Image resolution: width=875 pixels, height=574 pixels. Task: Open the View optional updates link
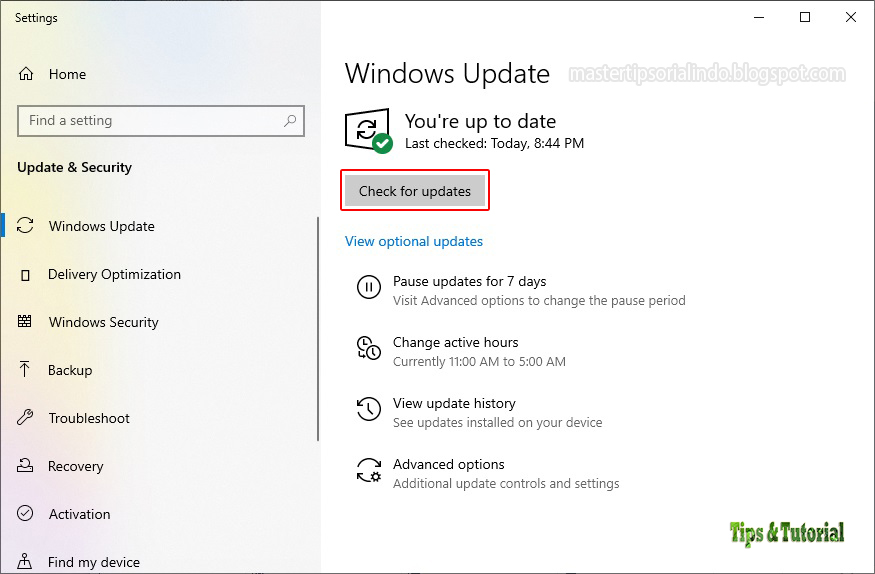tap(414, 241)
